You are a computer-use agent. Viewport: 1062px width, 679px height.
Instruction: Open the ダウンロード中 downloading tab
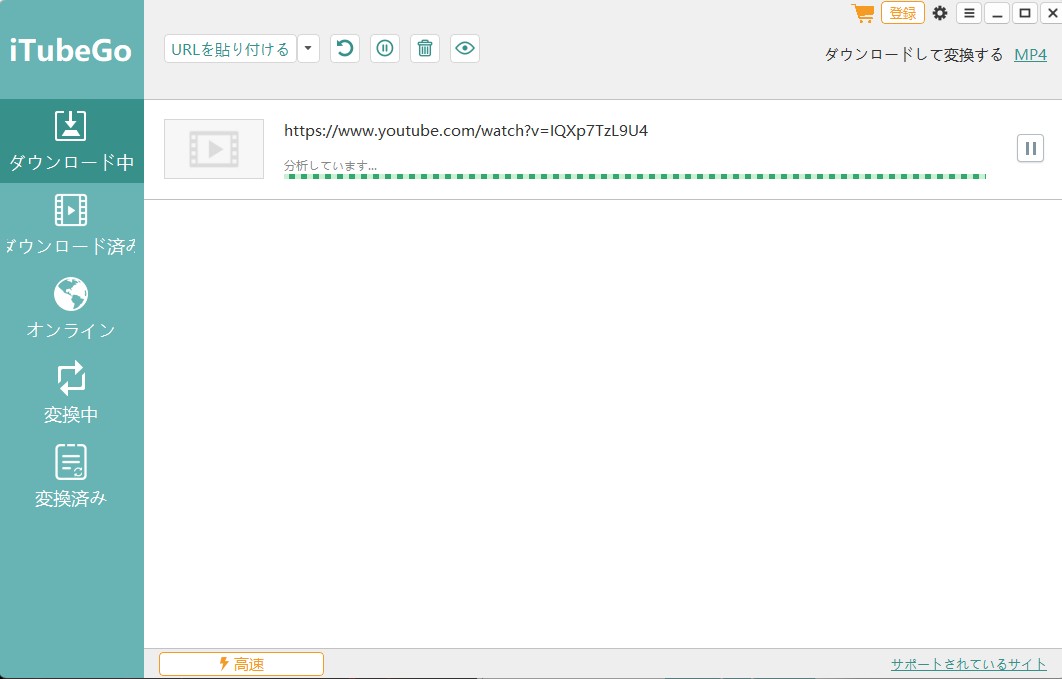tap(72, 141)
